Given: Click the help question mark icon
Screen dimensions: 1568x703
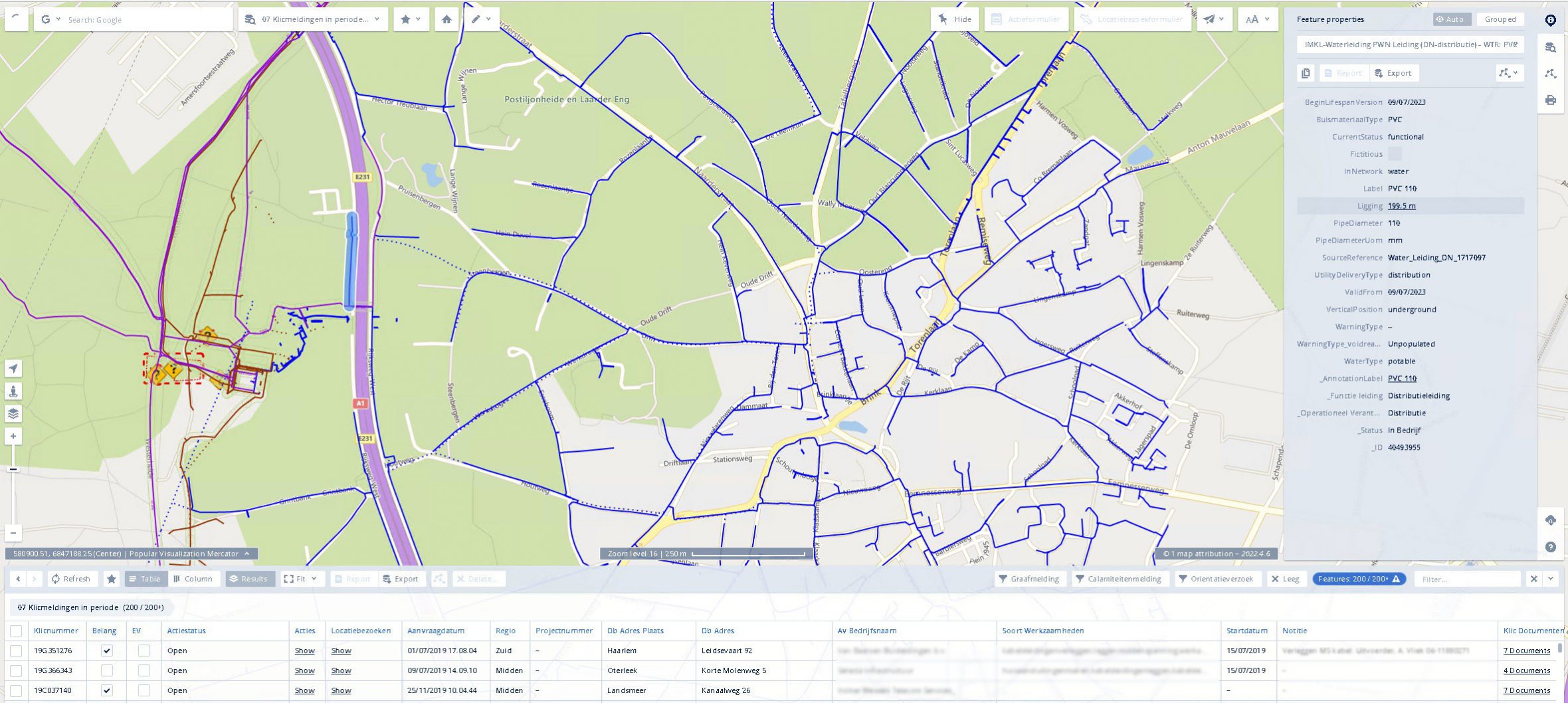Looking at the screenshot, I should point(1550,547).
